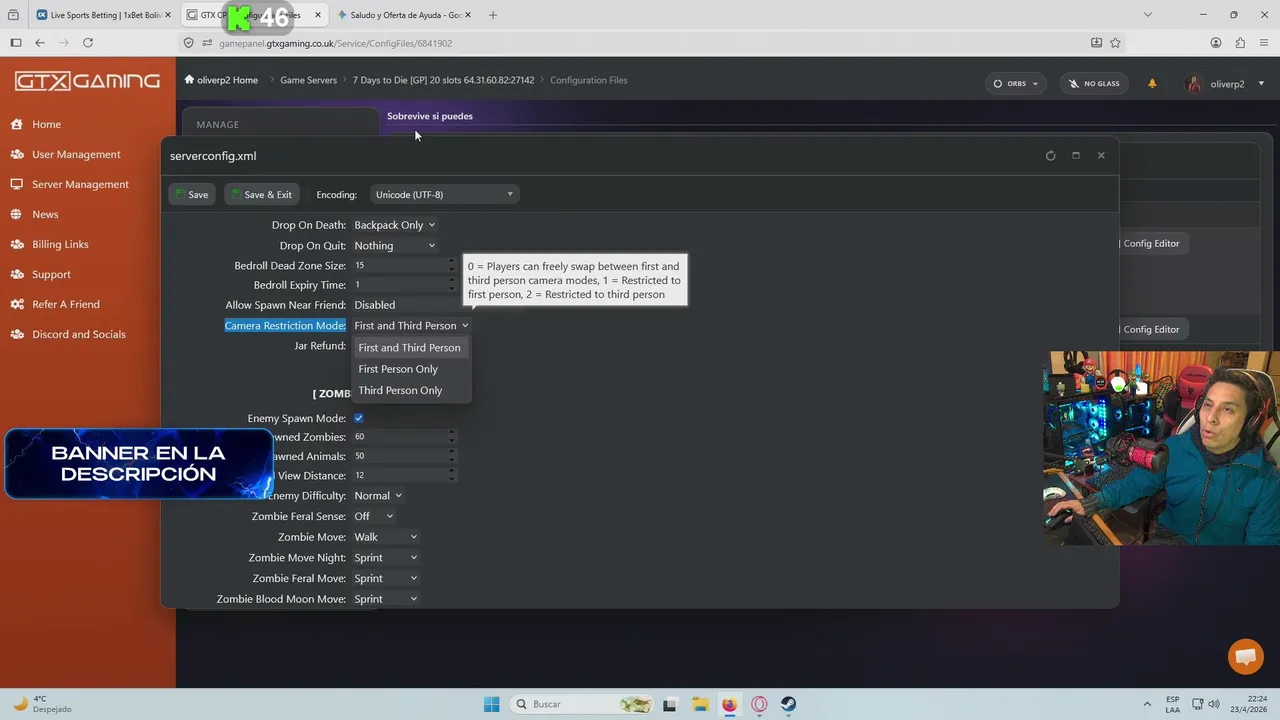The width and height of the screenshot is (1280, 720).
Task: Bookmark this page with star icon
Action: pos(1115,43)
